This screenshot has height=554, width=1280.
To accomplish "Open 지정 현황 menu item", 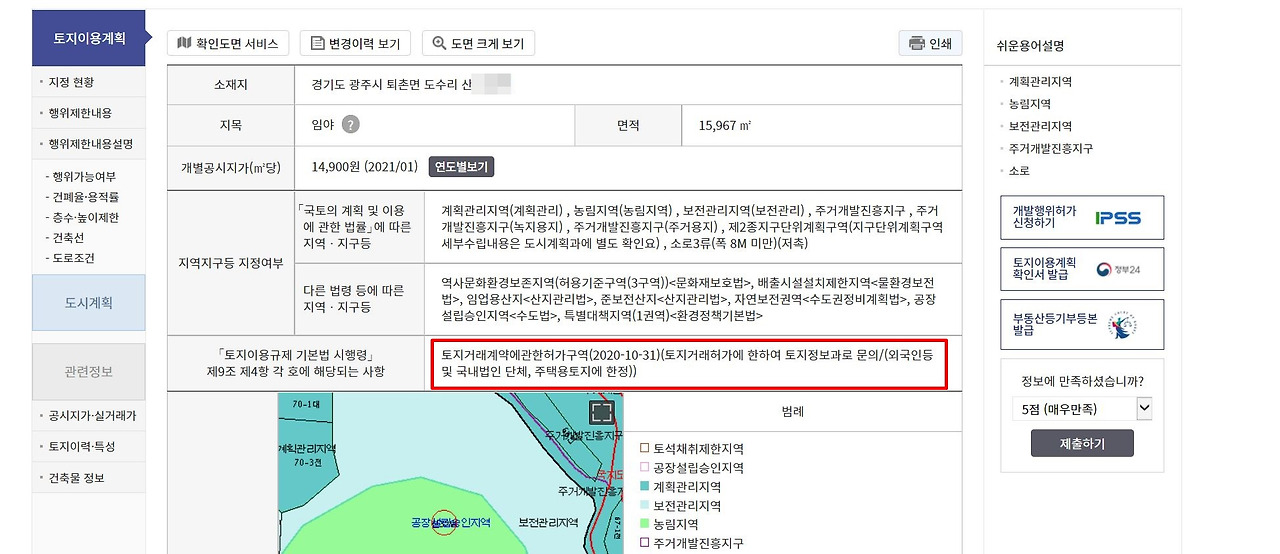I will (71, 82).
